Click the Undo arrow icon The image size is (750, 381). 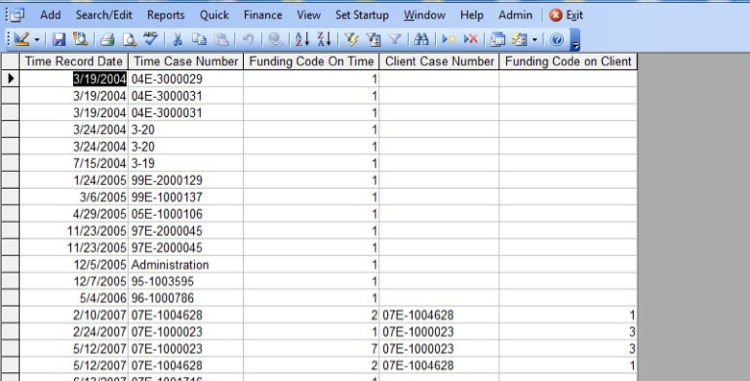pyautogui.click(x=248, y=39)
